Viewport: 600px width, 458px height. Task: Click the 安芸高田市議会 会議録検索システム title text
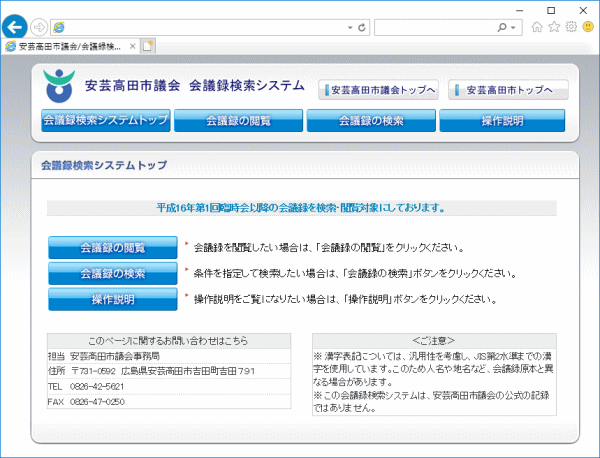pyautogui.click(x=195, y=85)
